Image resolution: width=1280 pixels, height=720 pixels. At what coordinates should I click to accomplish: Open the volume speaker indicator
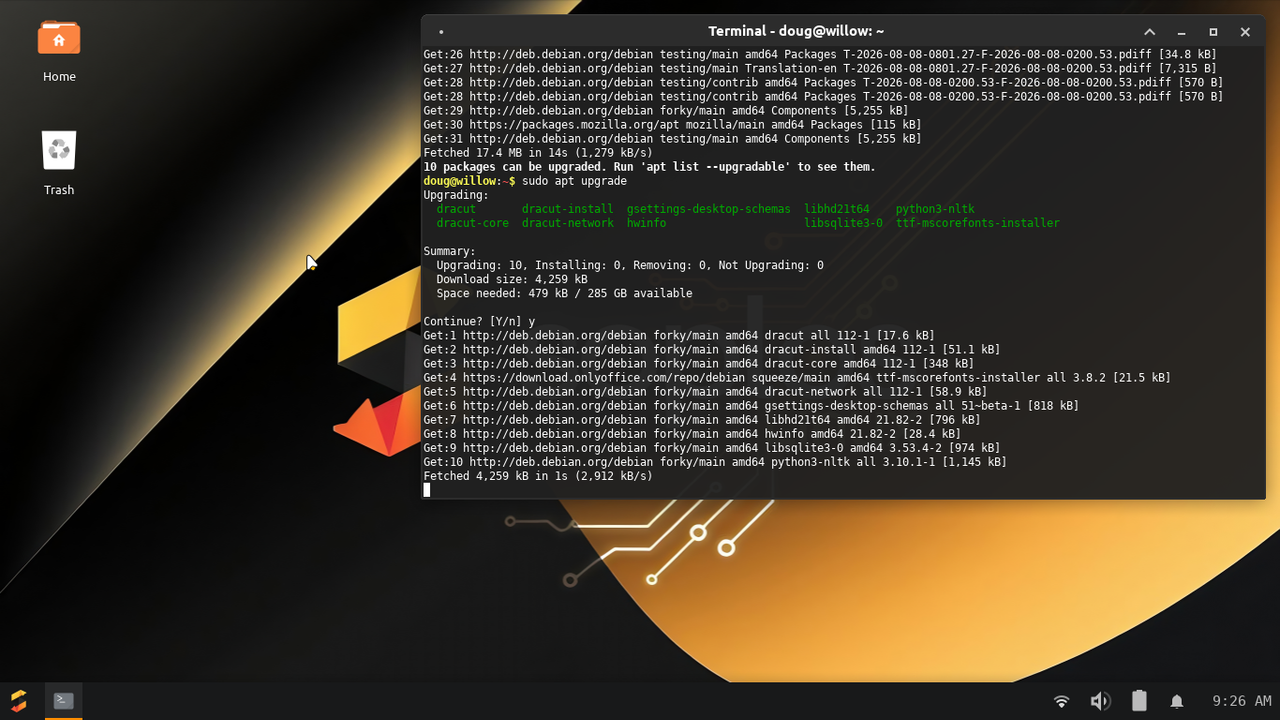pos(1100,701)
